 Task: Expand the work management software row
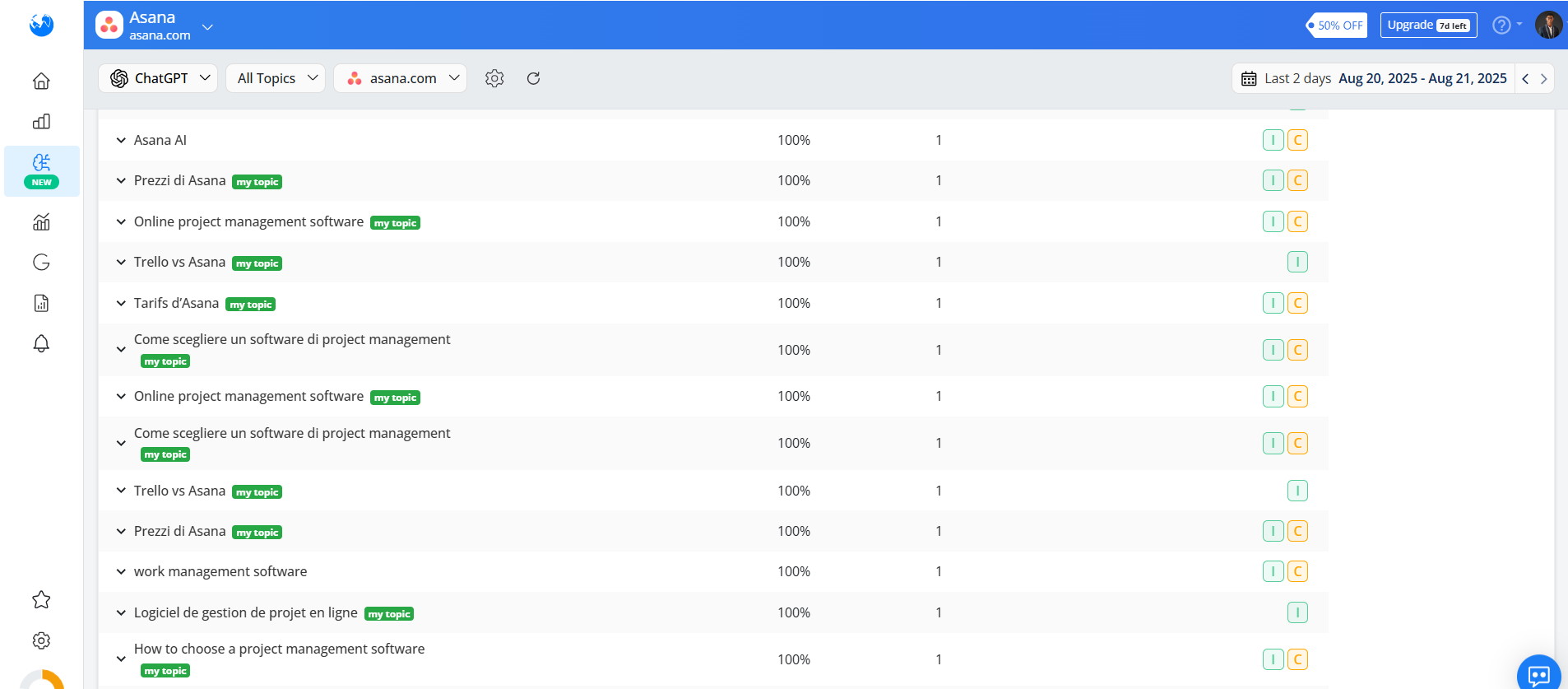pyautogui.click(x=121, y=572)
